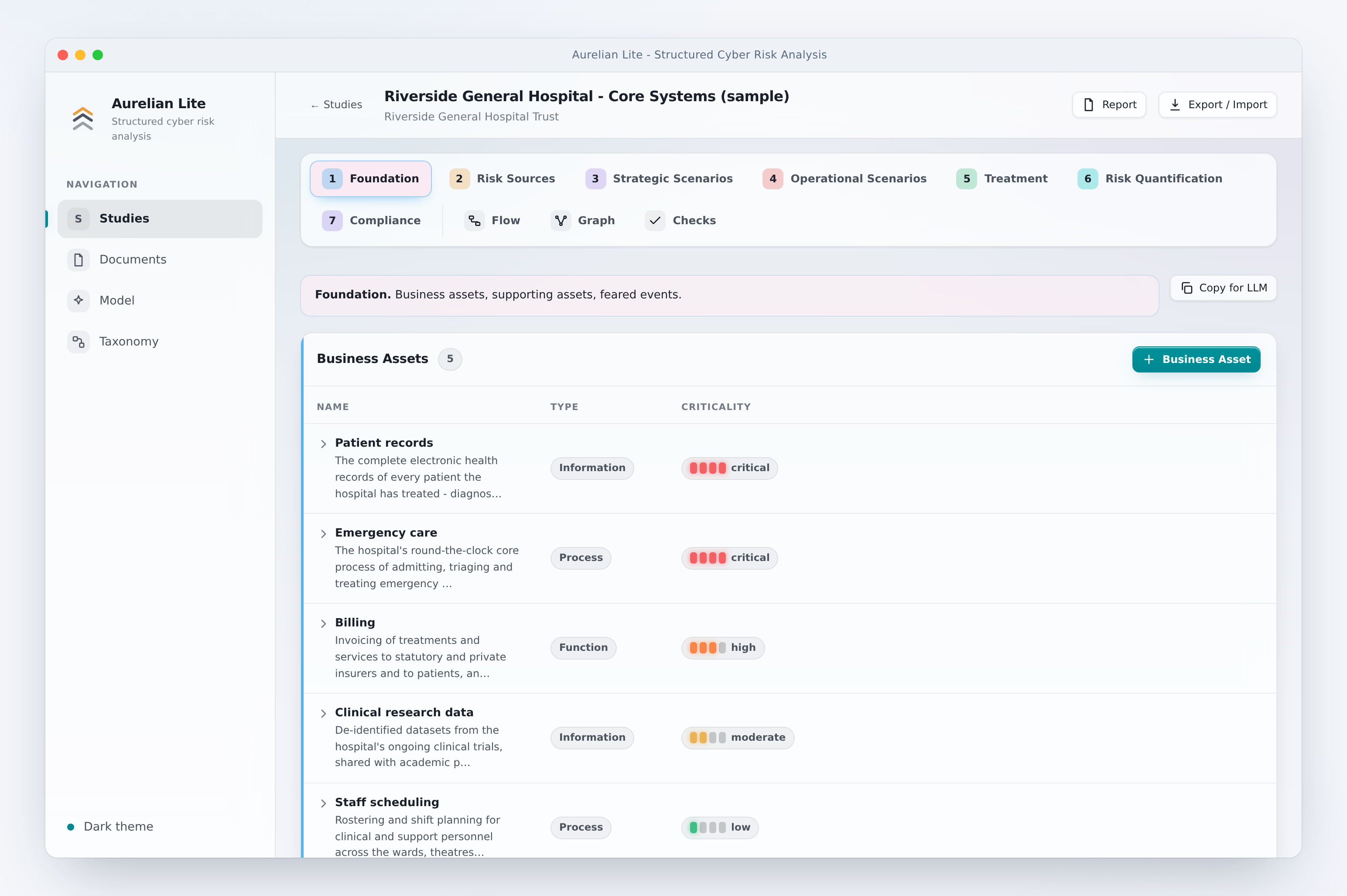Click the NAME column header

click(x=332, y=407)
